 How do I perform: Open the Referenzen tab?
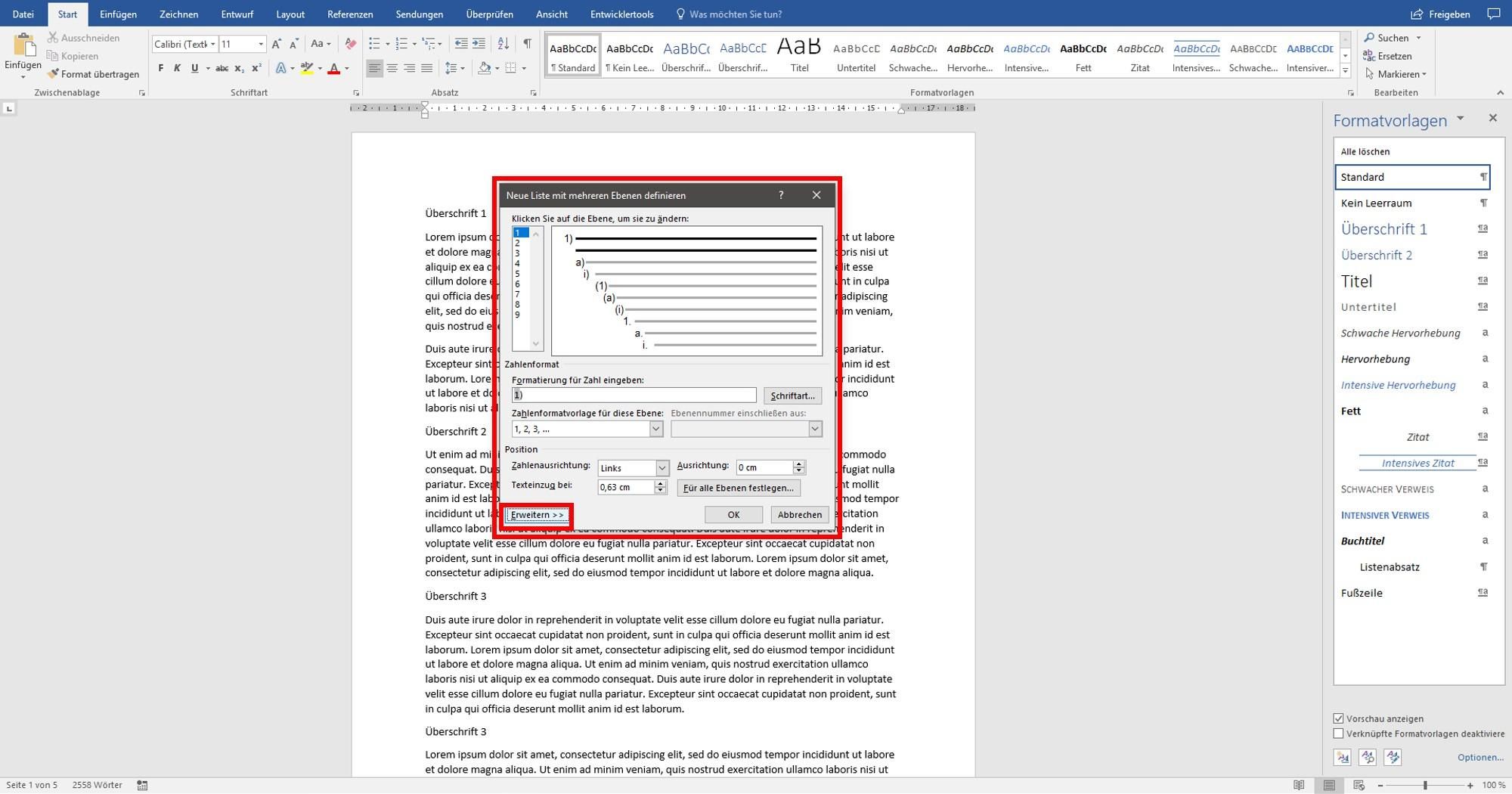click(350, 14)
